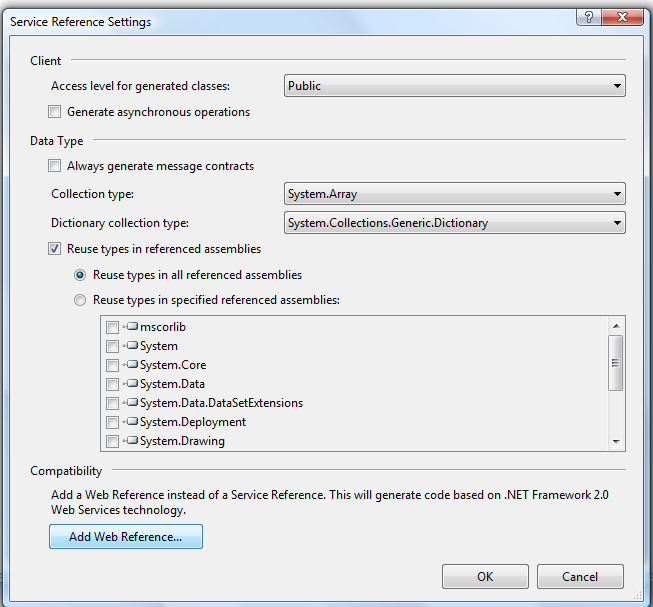Viewport: 653px width, 607px height.
Task: Click the System.Core assembly icon
Action: click(130, 364)
